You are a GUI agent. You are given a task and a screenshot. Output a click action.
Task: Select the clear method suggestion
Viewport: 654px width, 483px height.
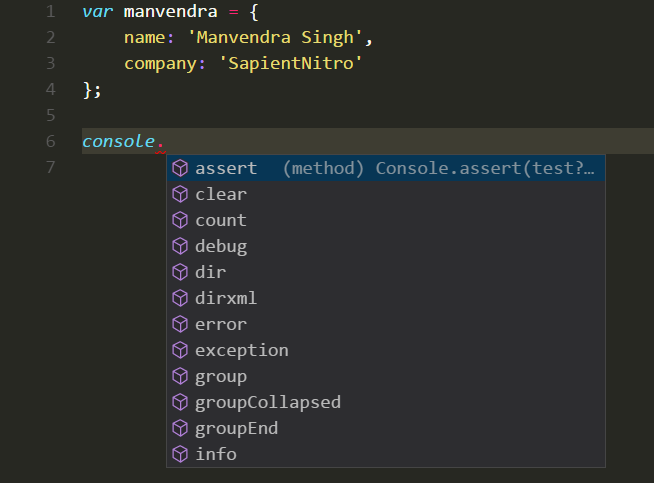coord(386,194)
